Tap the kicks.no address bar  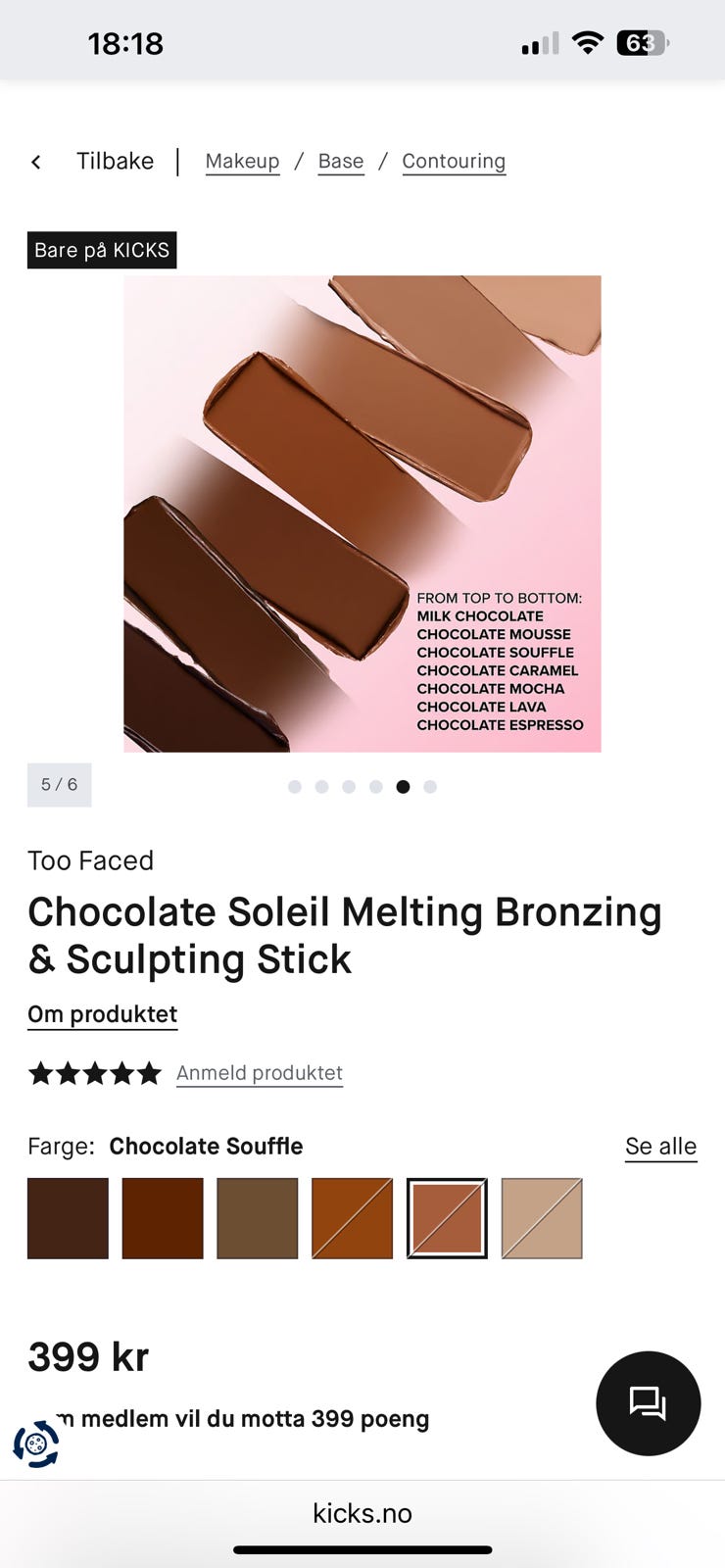362,1513
